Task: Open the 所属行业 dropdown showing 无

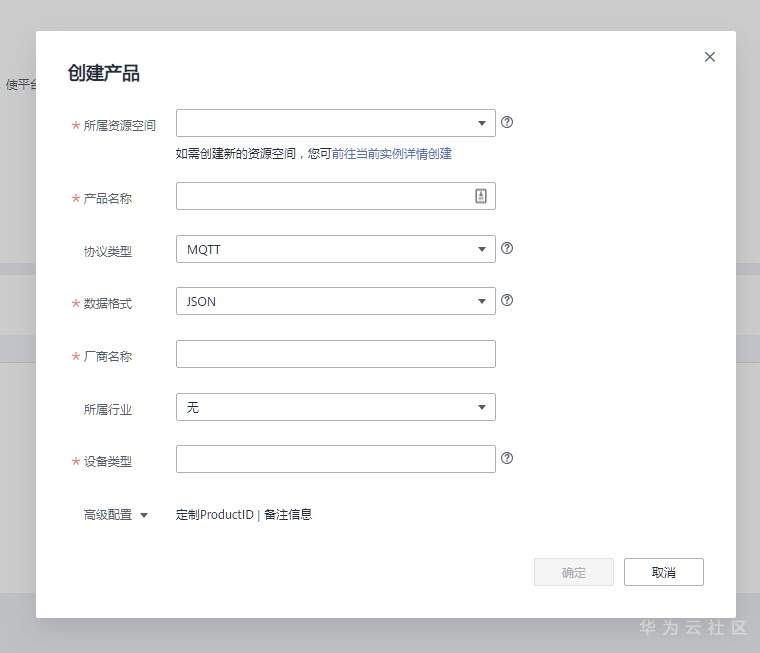Action: (x=336, y=407)
